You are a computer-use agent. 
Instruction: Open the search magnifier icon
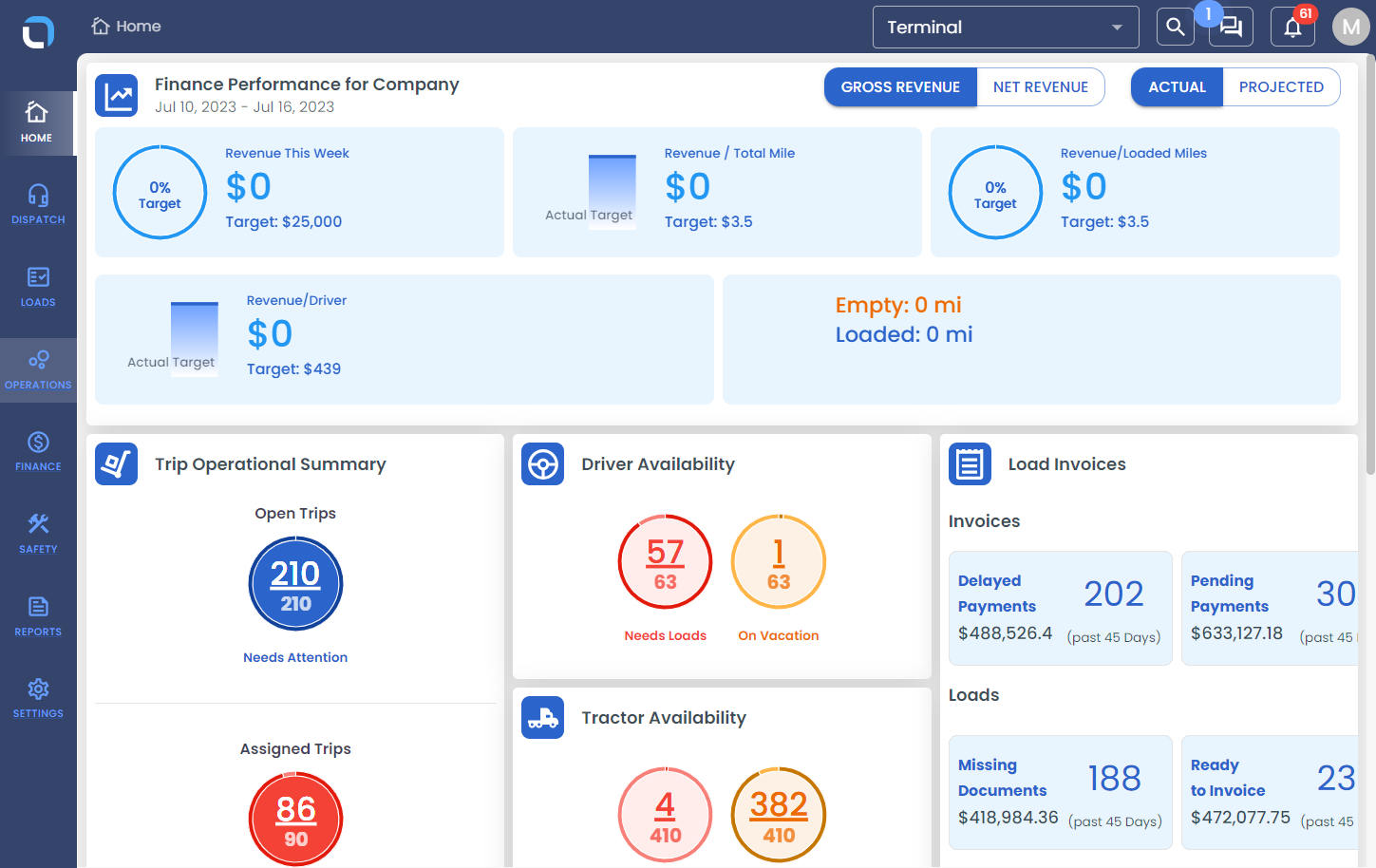tap(1175, 27)
